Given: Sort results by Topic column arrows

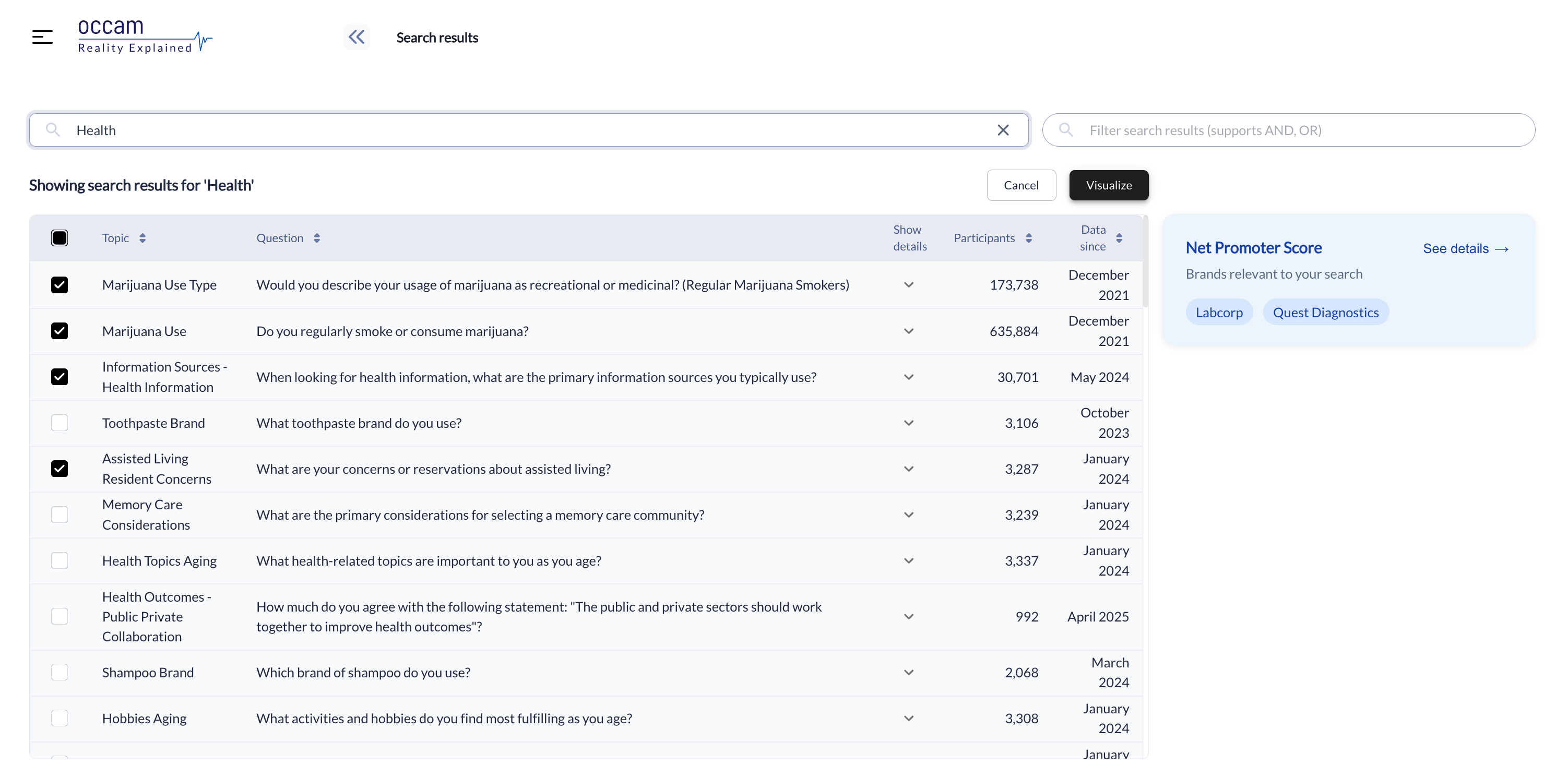Looking at the screenshot, I should (142, 238).
